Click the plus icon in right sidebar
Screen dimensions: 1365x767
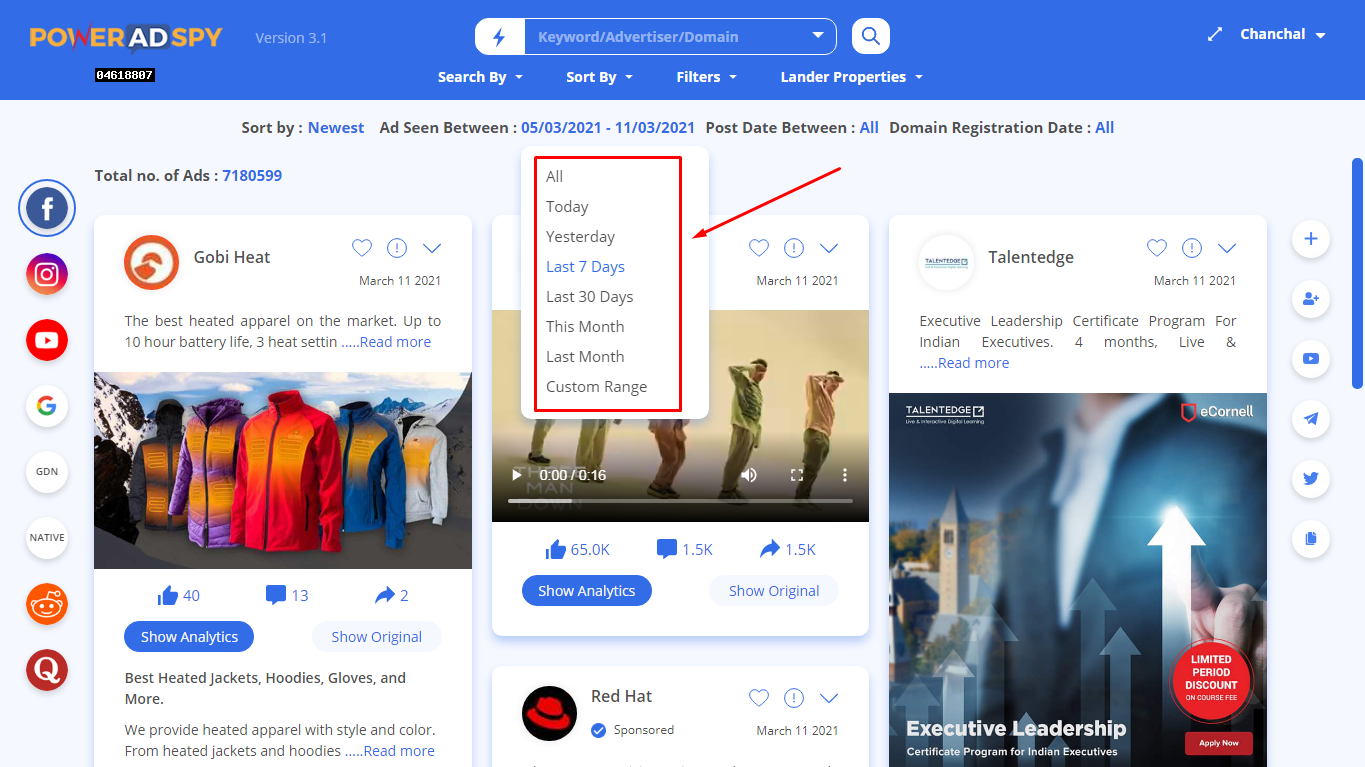point(1311,239)
